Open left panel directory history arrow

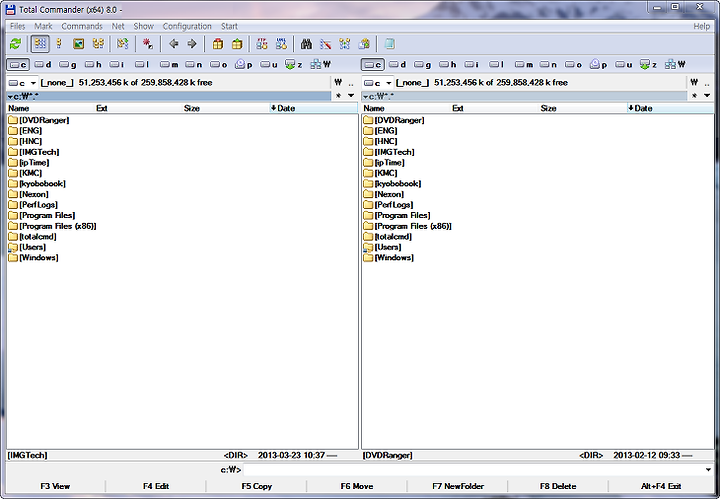pos(351,96)
